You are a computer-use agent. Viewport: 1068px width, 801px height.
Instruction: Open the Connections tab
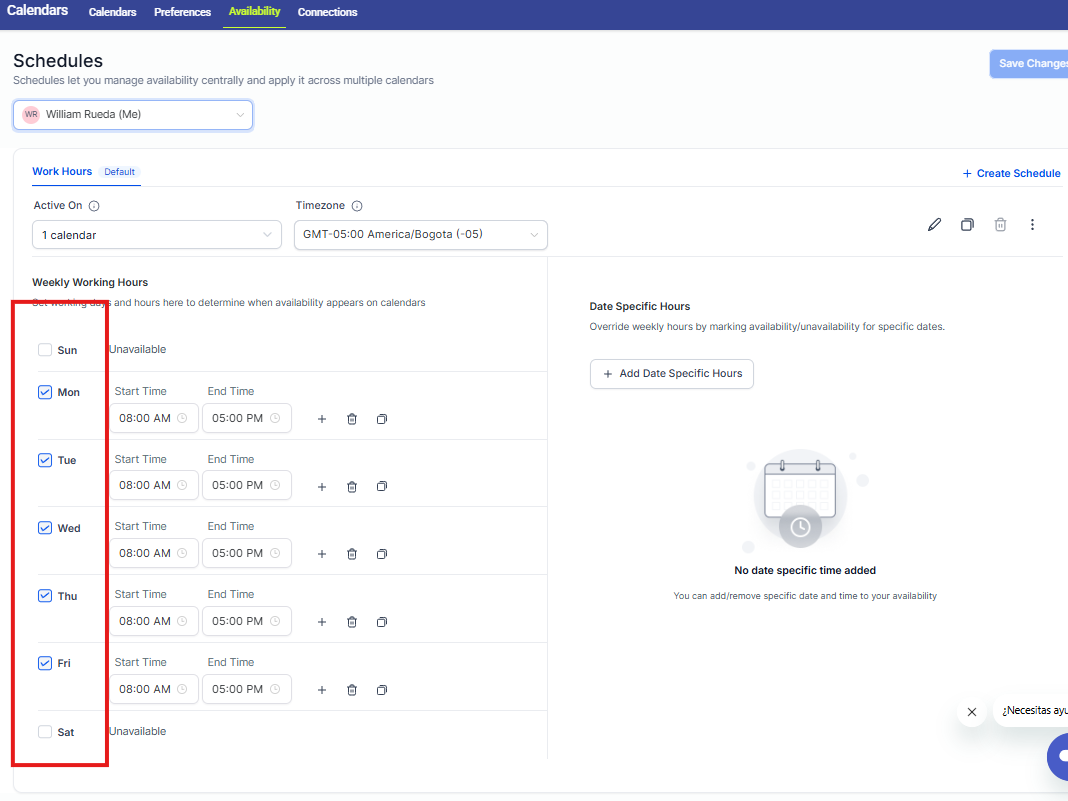pos(327,12)
